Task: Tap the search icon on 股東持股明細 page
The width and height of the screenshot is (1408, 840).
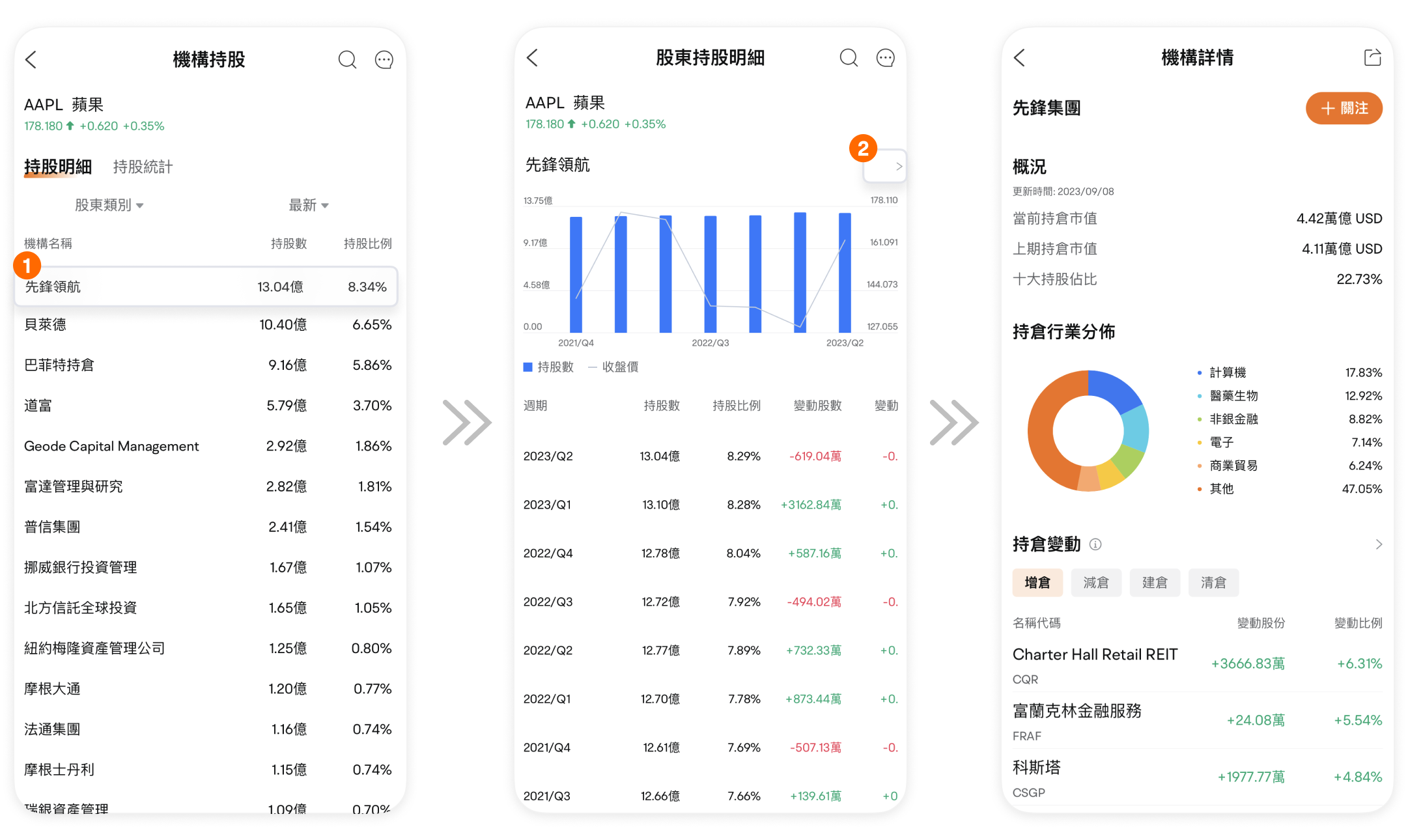Action: coord(849,57)
